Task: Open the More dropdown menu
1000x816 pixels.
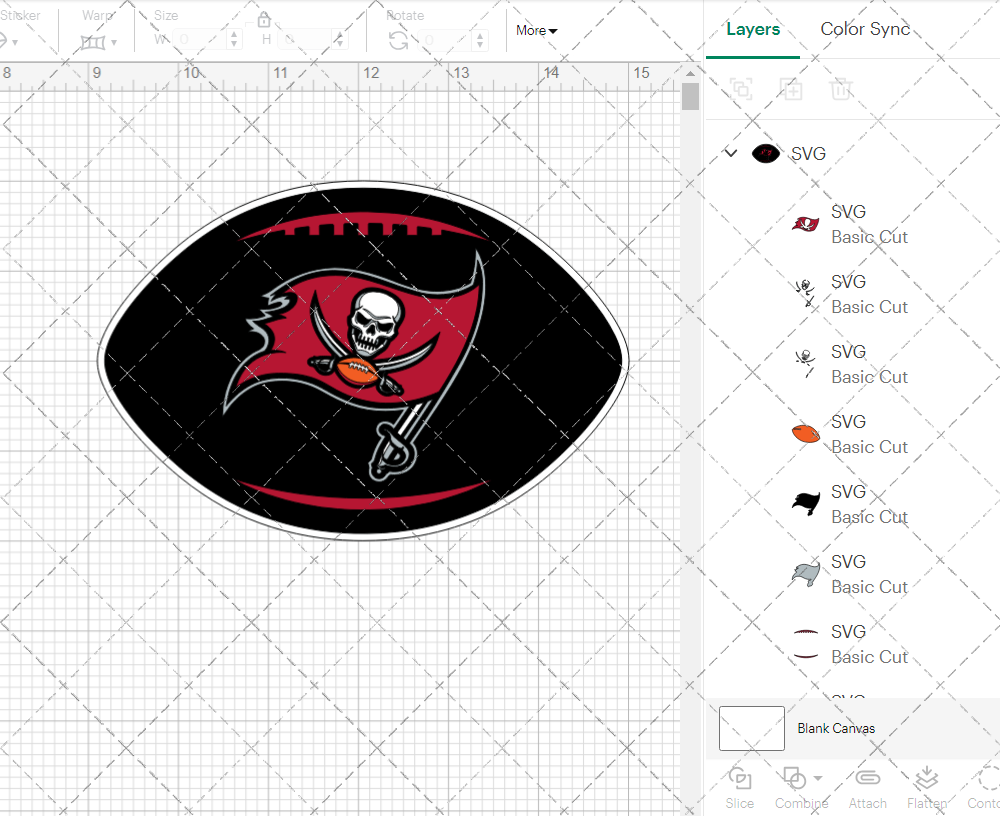Action: tap(537, 31)
